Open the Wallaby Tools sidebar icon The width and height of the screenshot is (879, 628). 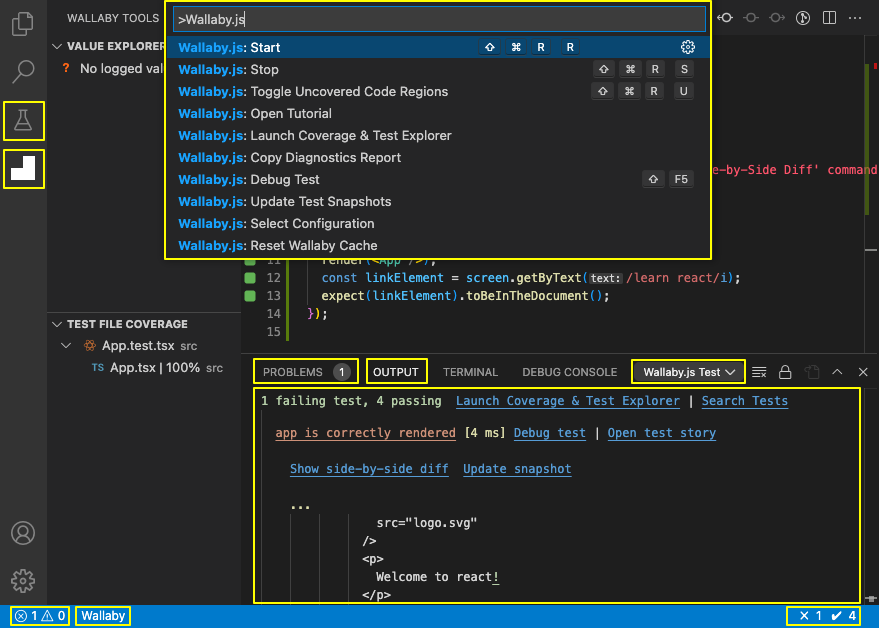tap(23, 169)
